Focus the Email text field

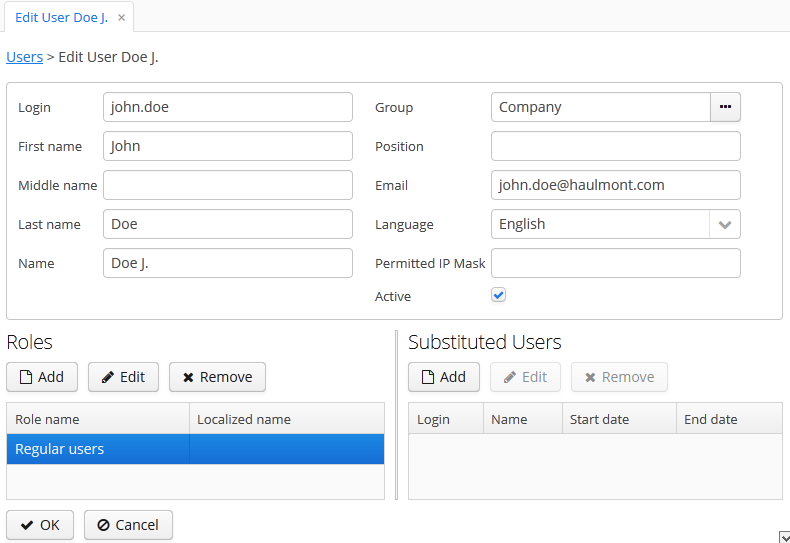click(615, 185)
